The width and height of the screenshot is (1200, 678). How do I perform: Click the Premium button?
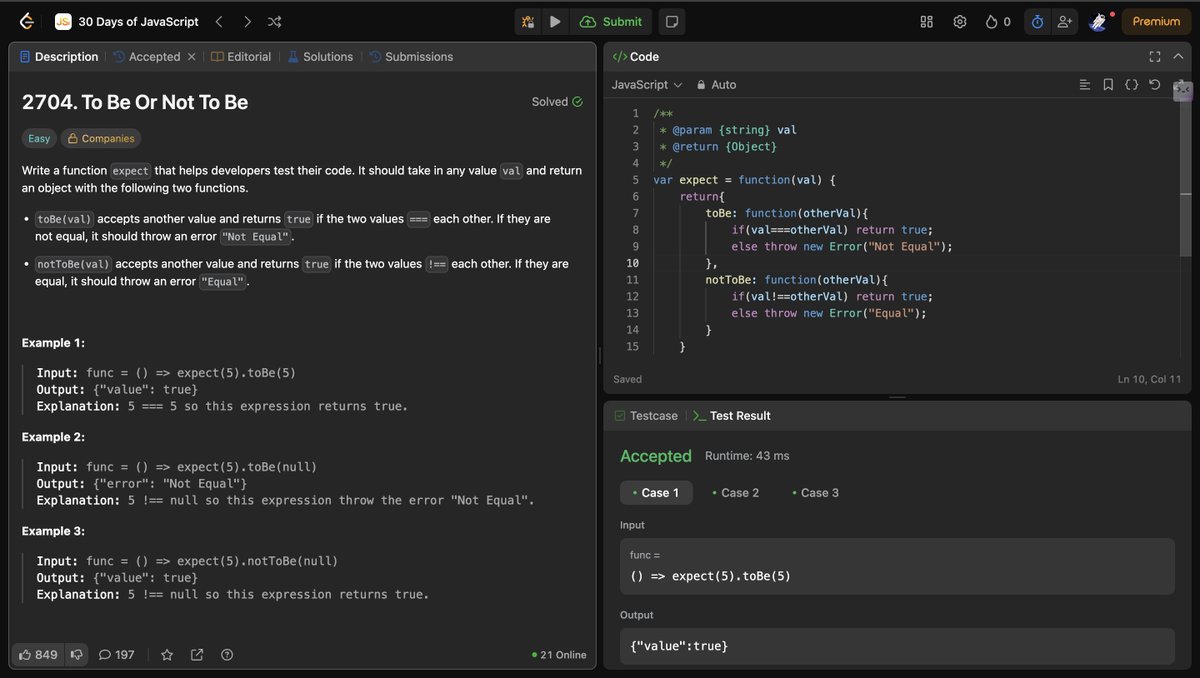point(1156,21)
